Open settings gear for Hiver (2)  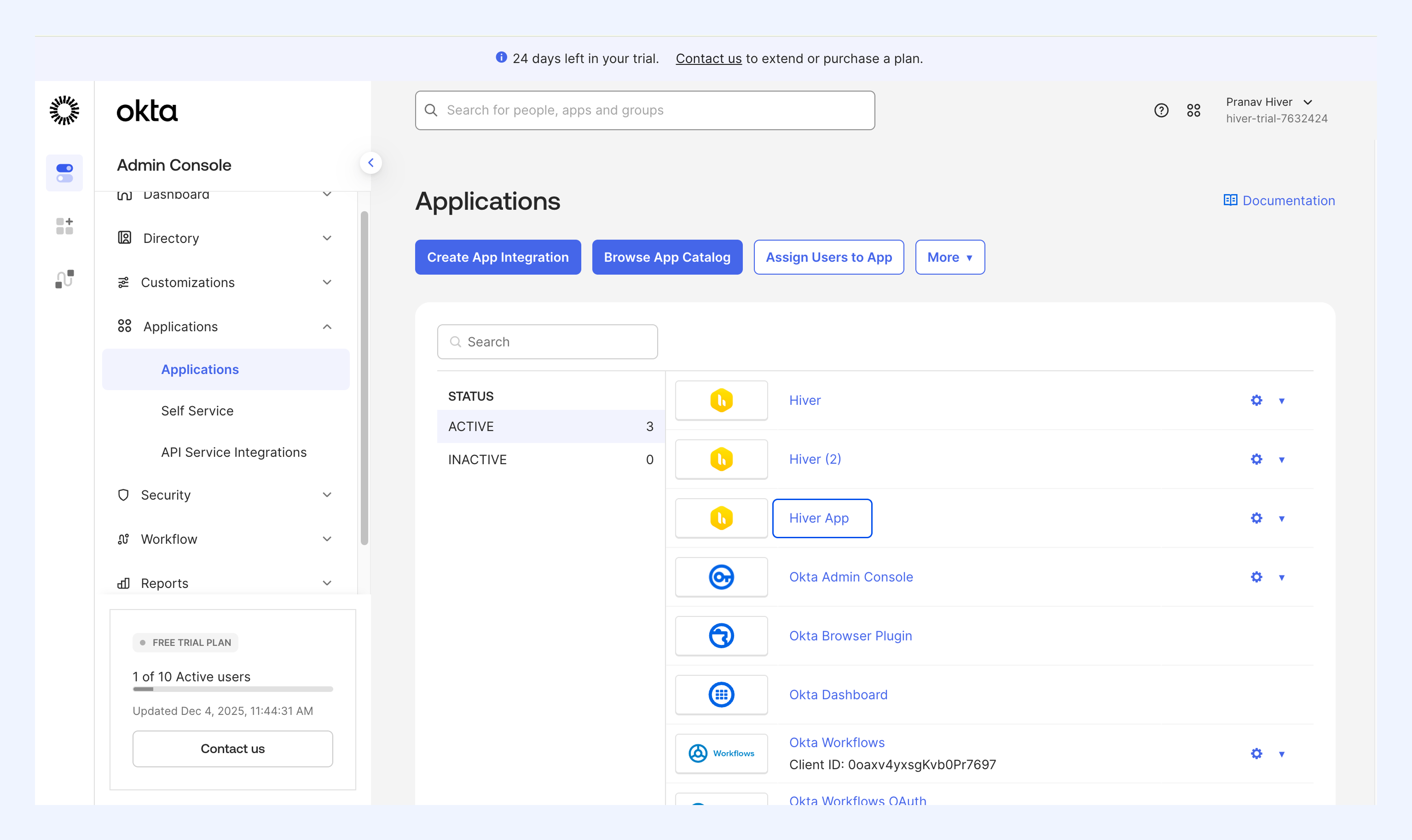tap(1256, 459)
